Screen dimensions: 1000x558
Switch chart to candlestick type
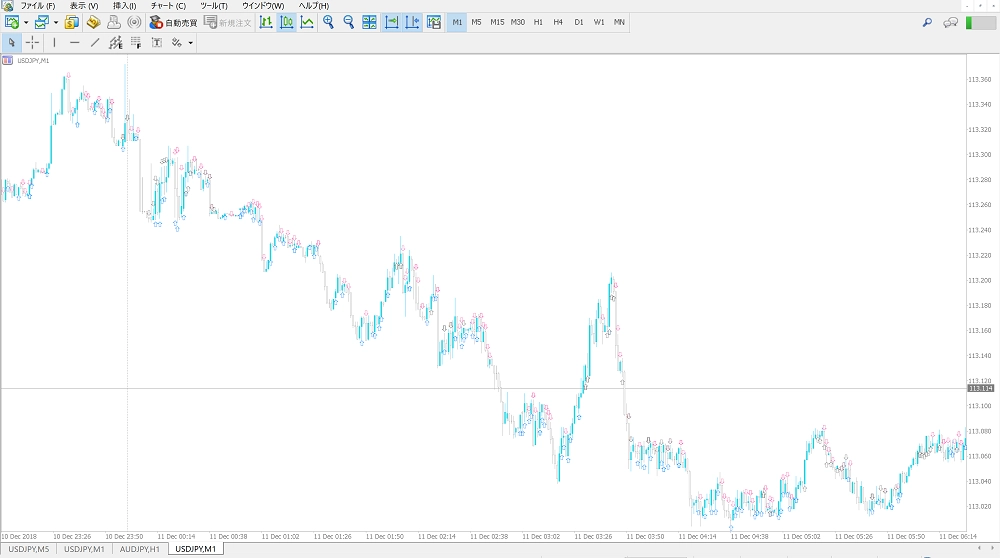[286, 22]
